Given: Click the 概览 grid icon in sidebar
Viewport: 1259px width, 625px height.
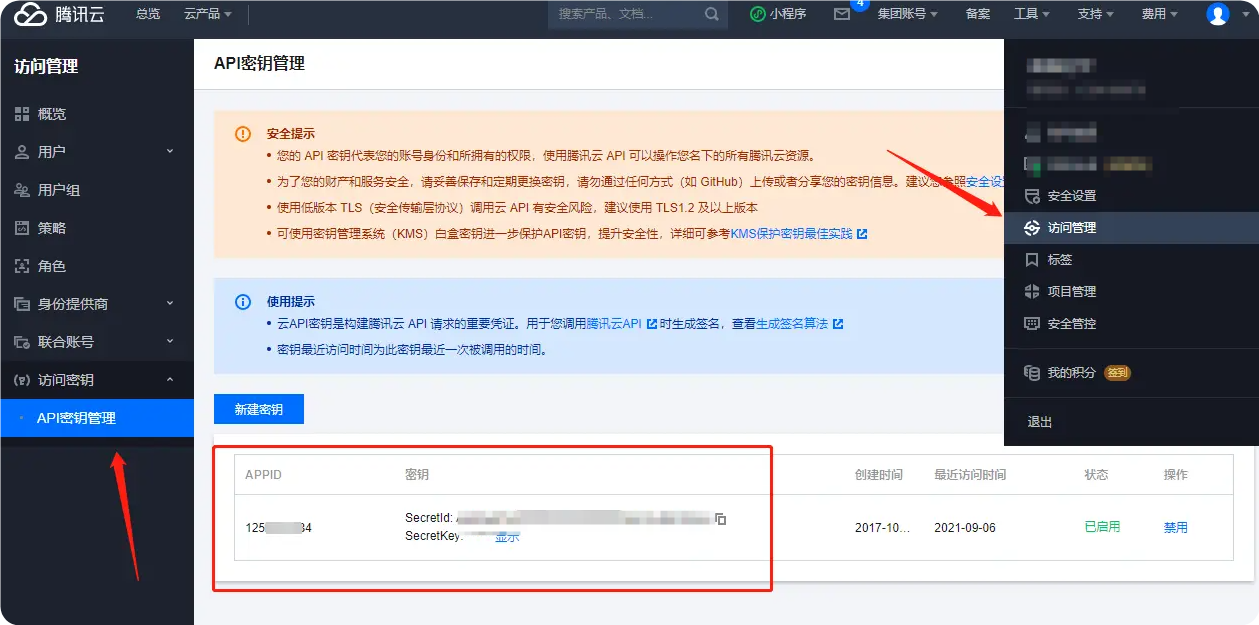Looking at the screenshot, I should pyautogui.click(x=22, y=114).
